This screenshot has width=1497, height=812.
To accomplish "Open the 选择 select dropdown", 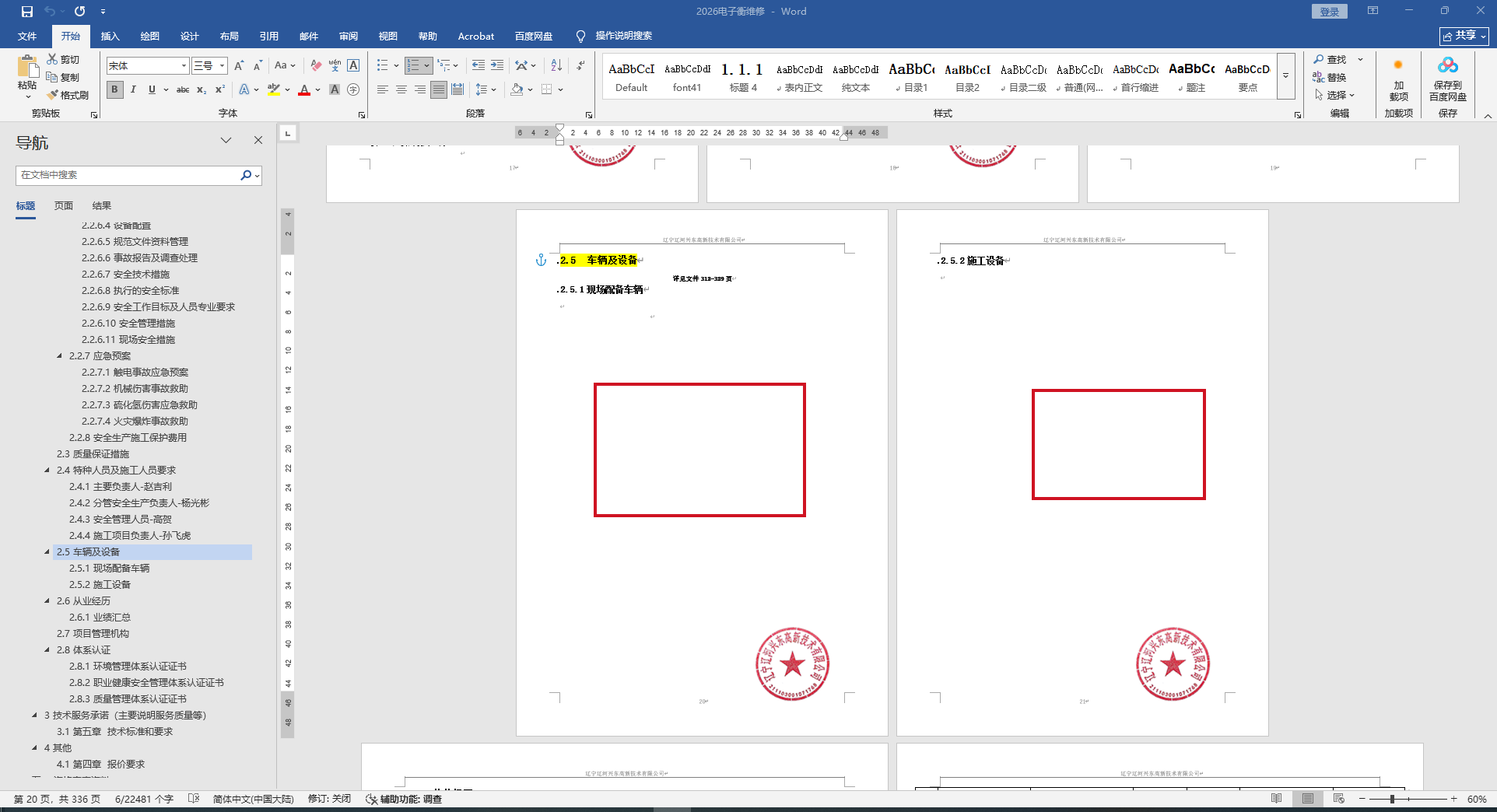I will [x=1335, y=95].
